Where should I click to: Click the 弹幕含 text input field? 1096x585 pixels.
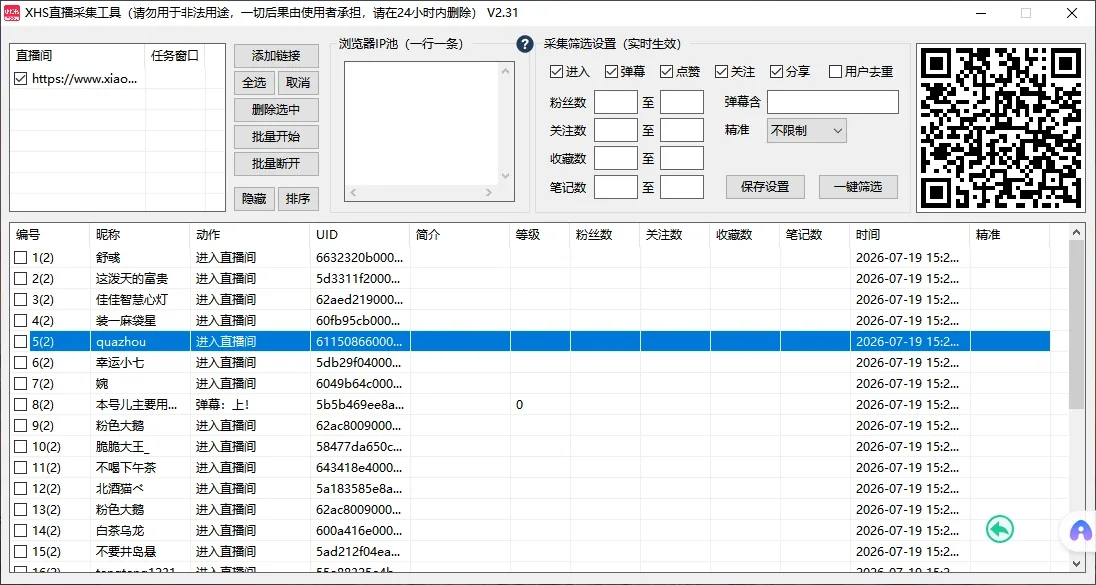click(x=832, y=102)
